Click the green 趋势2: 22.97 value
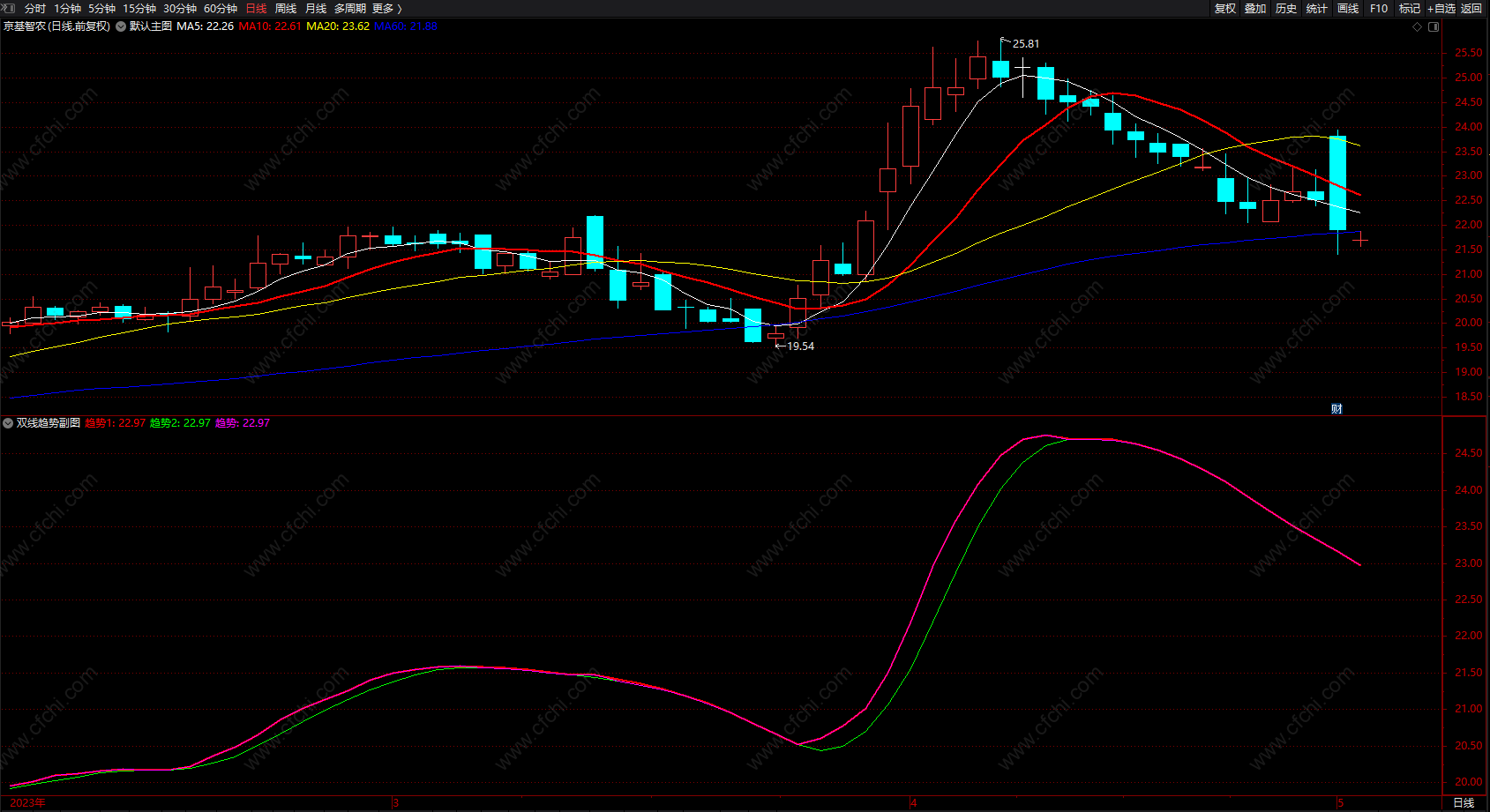Screen dimensions: 1490x812 pyautogui.click(x=180, y=423)
